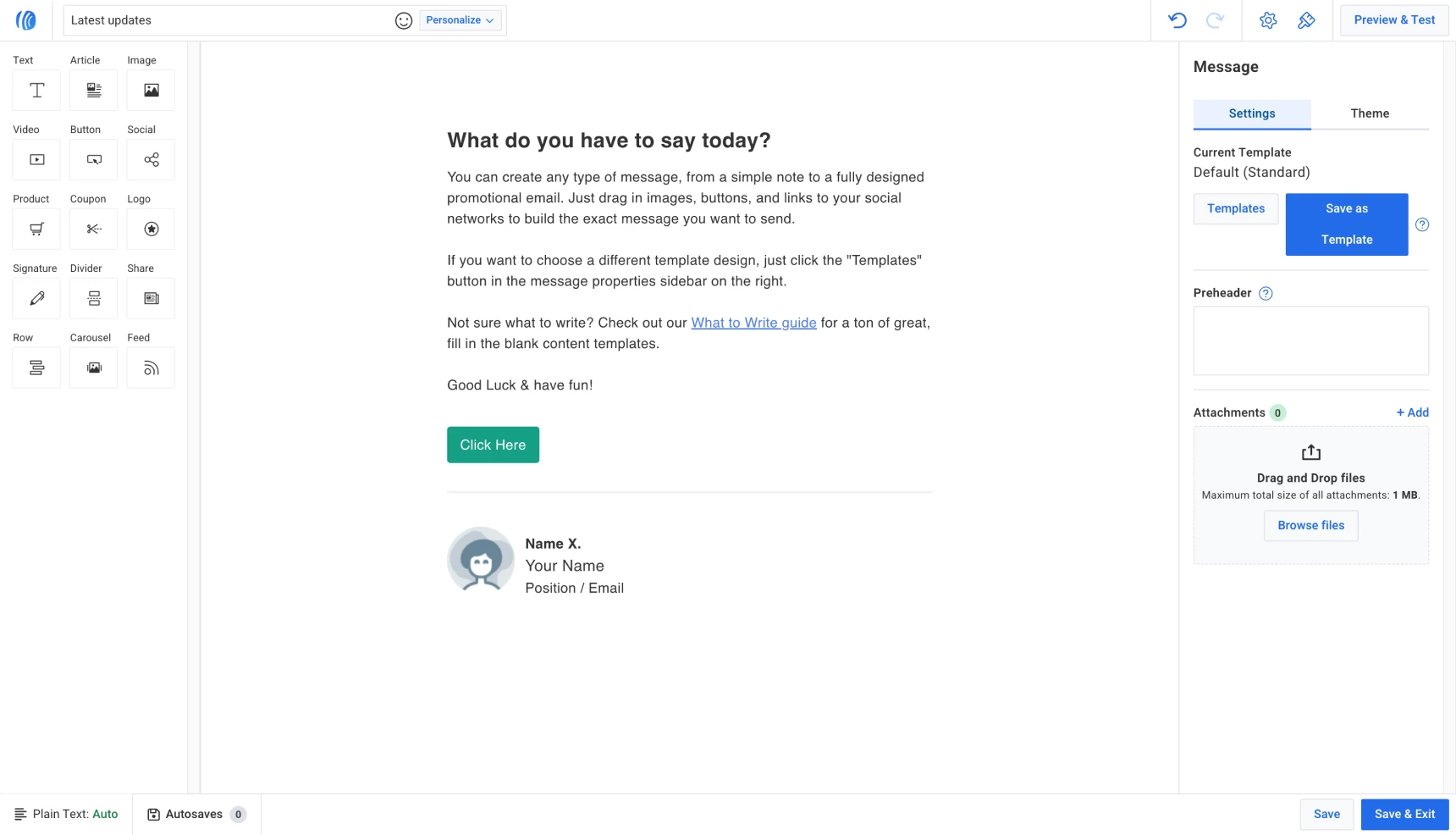Switch to the Settings tab
The image size is (1456, 835).
click(x=1251, y=113)
